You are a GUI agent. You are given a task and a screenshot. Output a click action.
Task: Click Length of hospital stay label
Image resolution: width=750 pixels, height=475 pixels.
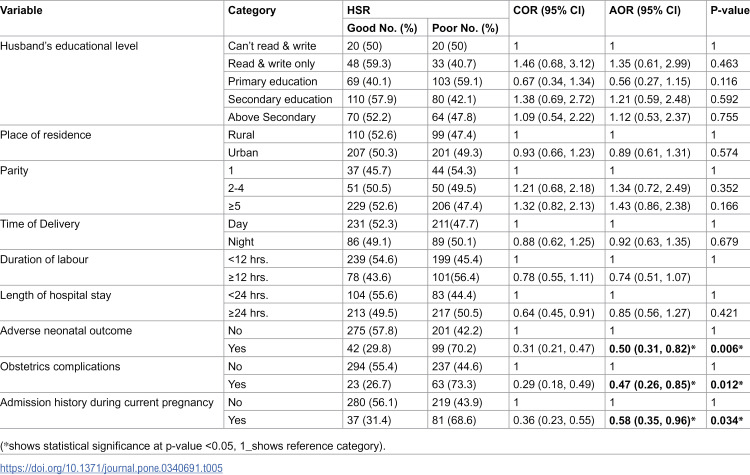(x=55, y=295)
